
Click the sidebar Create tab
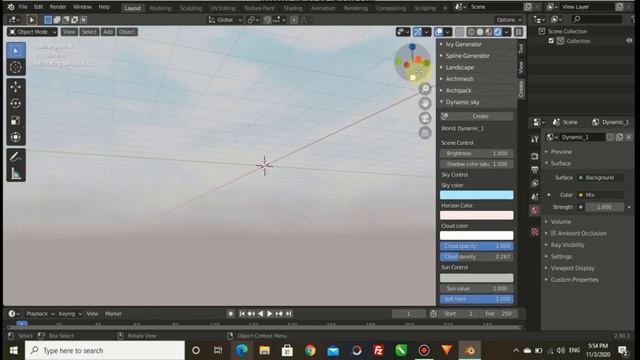tap(521, 89)
